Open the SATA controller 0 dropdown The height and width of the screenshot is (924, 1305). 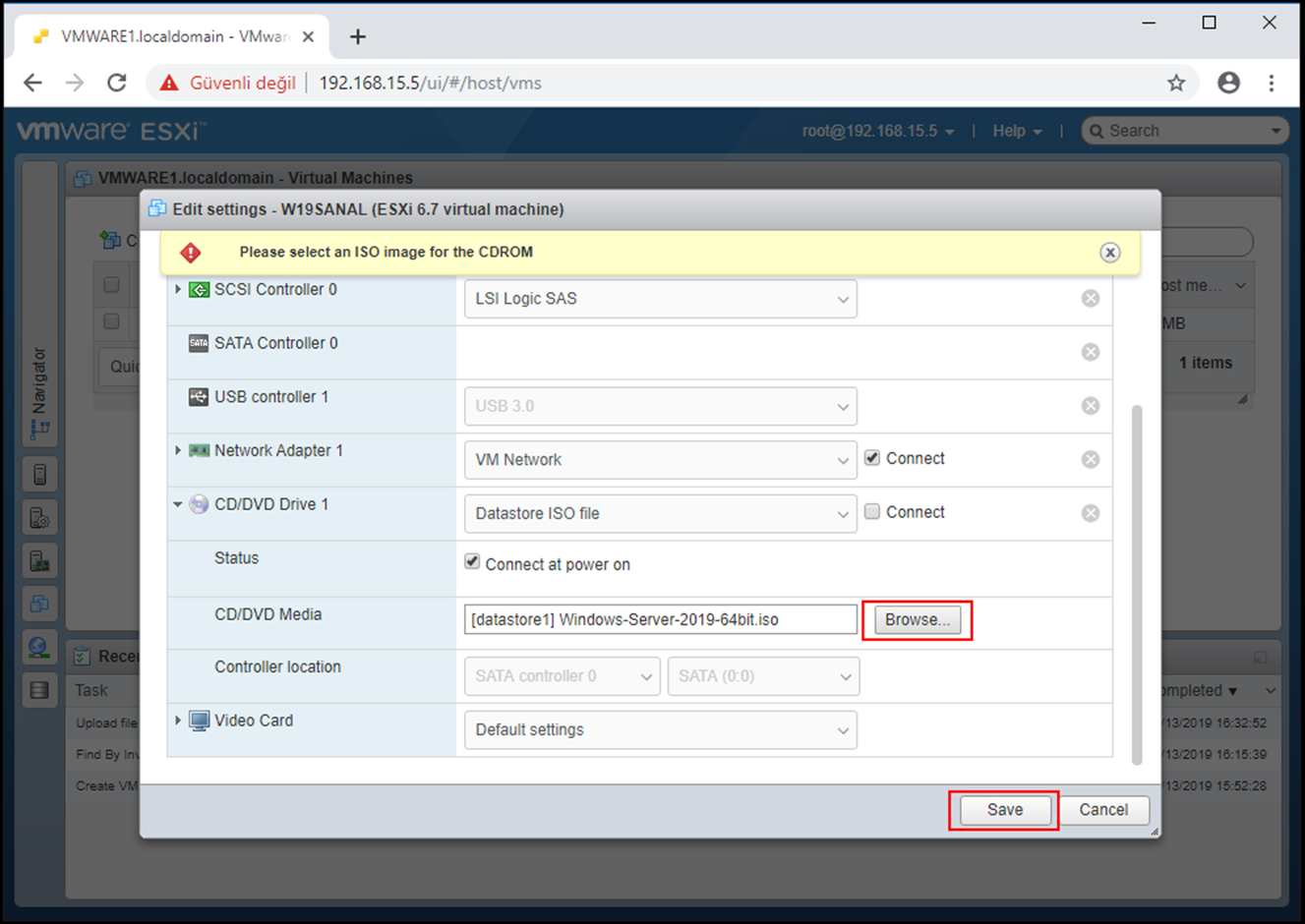pos(562,676)
